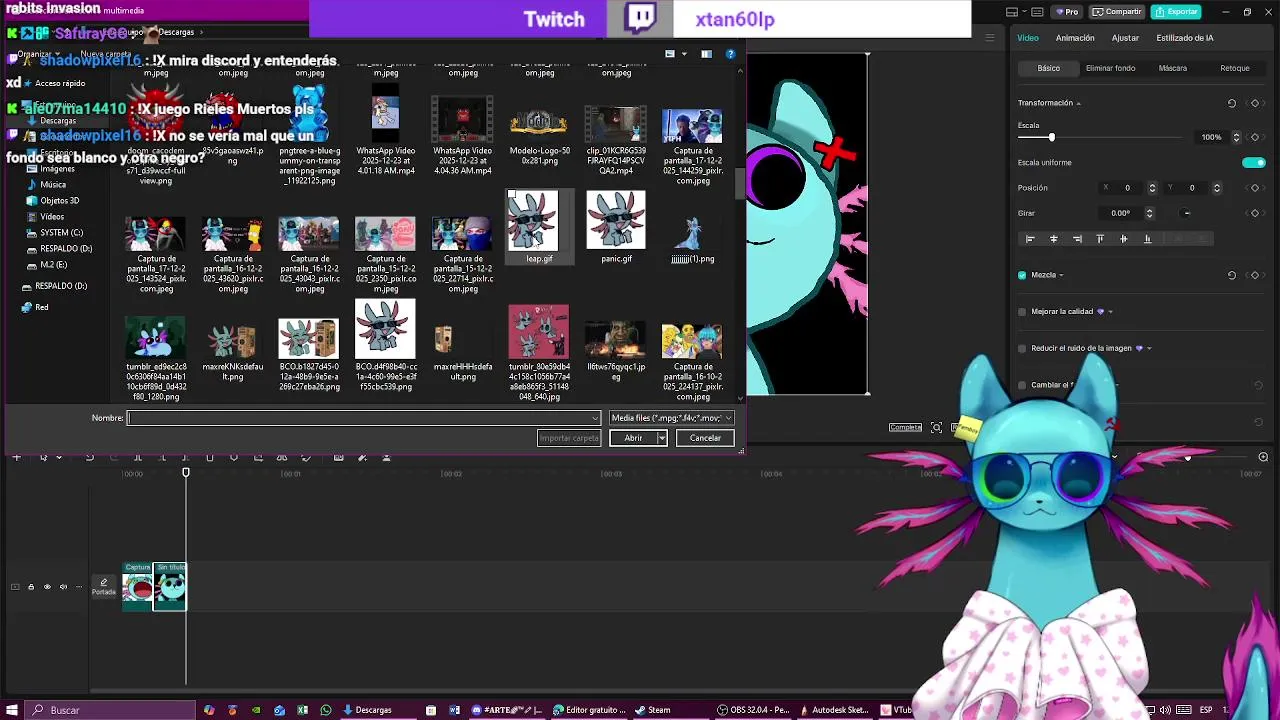This screenshot has height=720, width=1280.
Task: Switch to the Video tab
Action: [1028, 38]
